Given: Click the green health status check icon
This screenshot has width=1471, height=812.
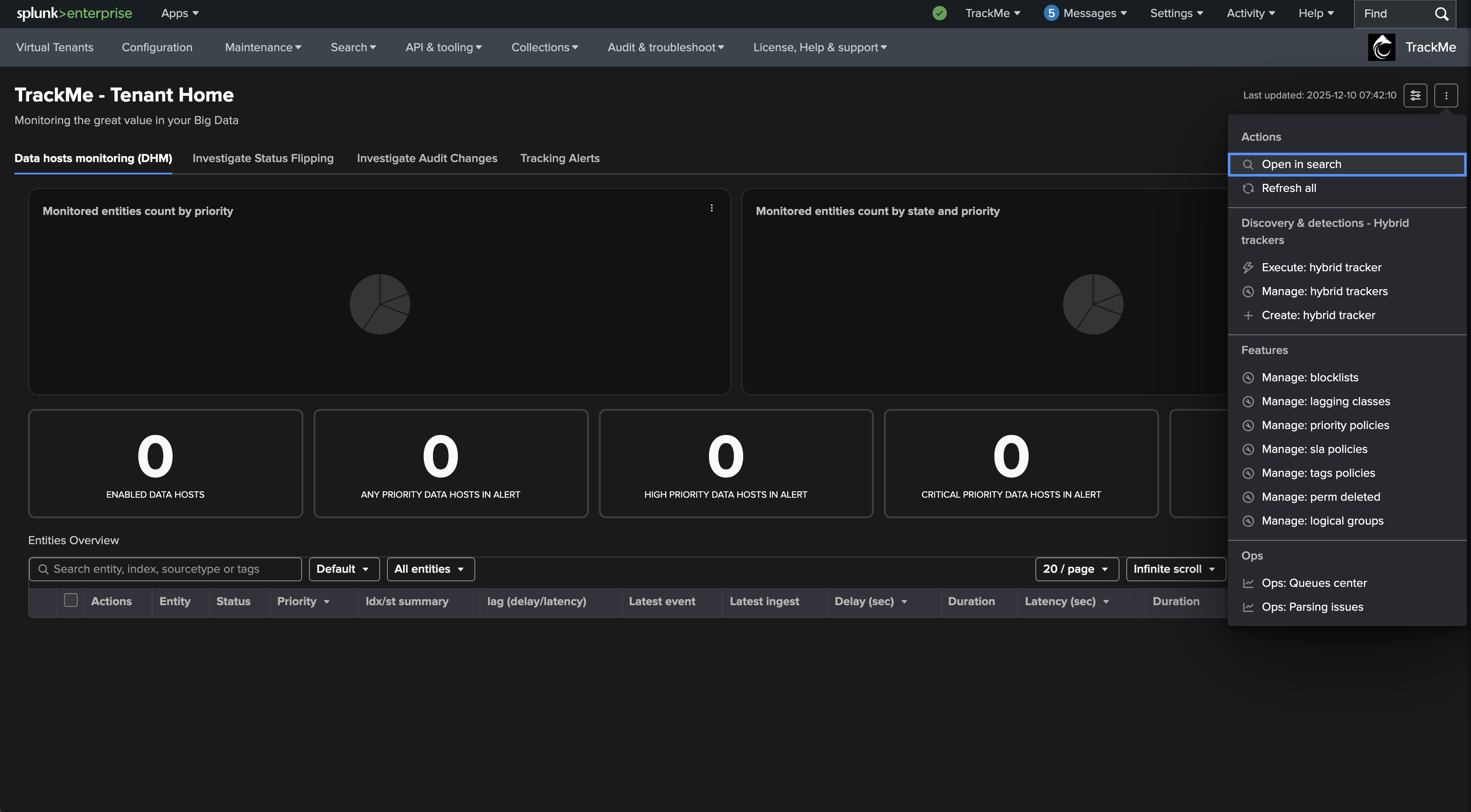Looking at the screenshot, I should tap(939, 13).
